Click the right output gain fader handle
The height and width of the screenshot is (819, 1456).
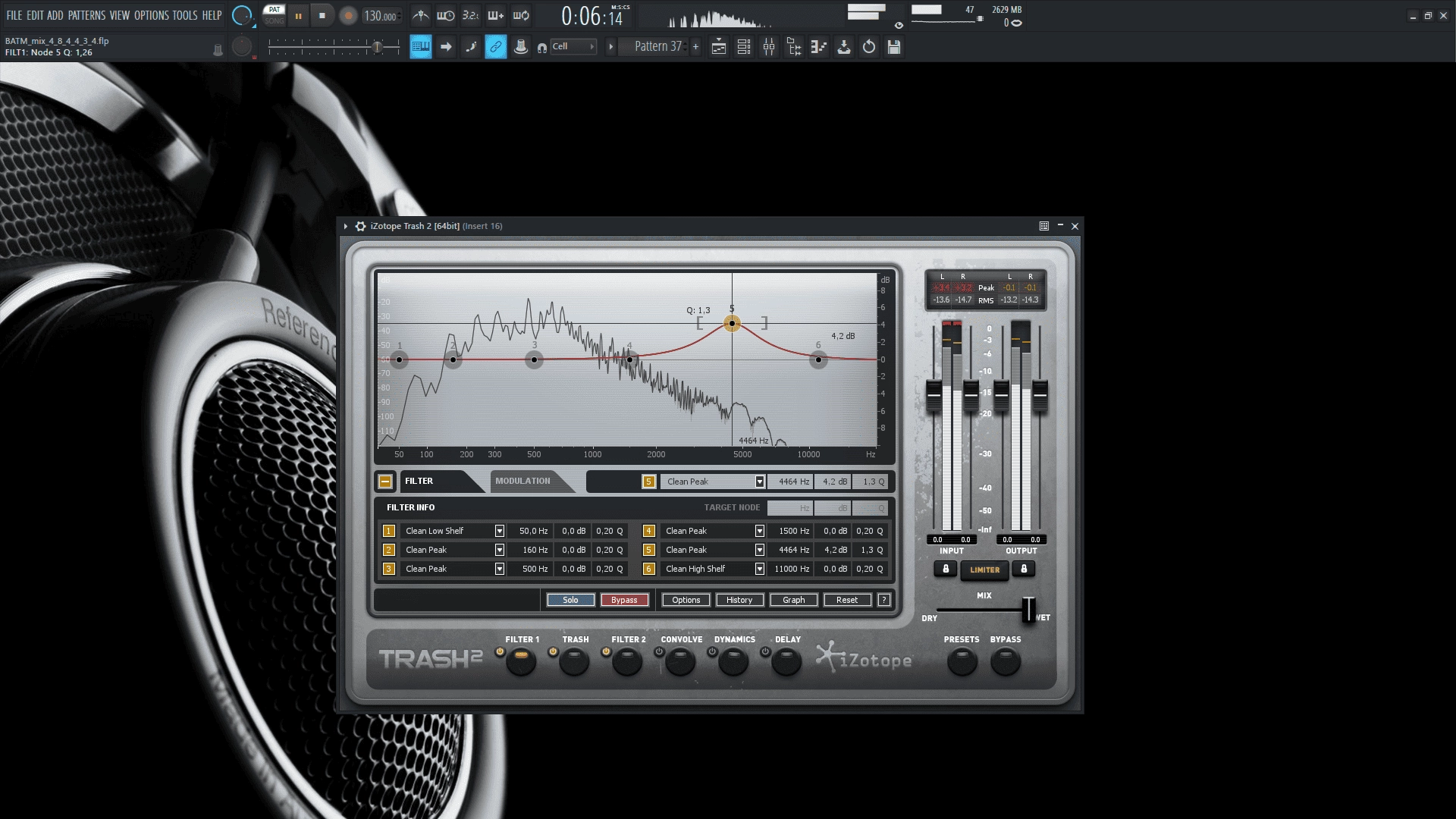point(1040,394)
